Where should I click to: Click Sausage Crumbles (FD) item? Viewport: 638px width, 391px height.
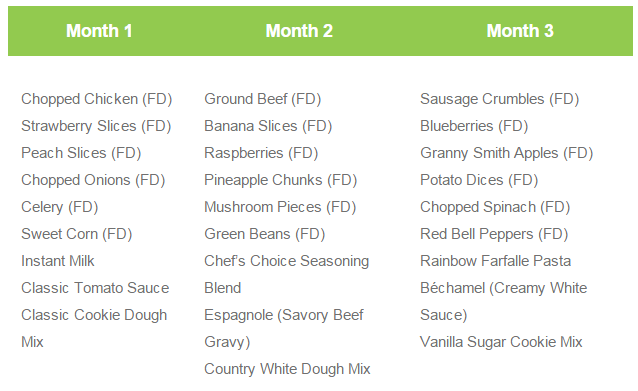499,99
